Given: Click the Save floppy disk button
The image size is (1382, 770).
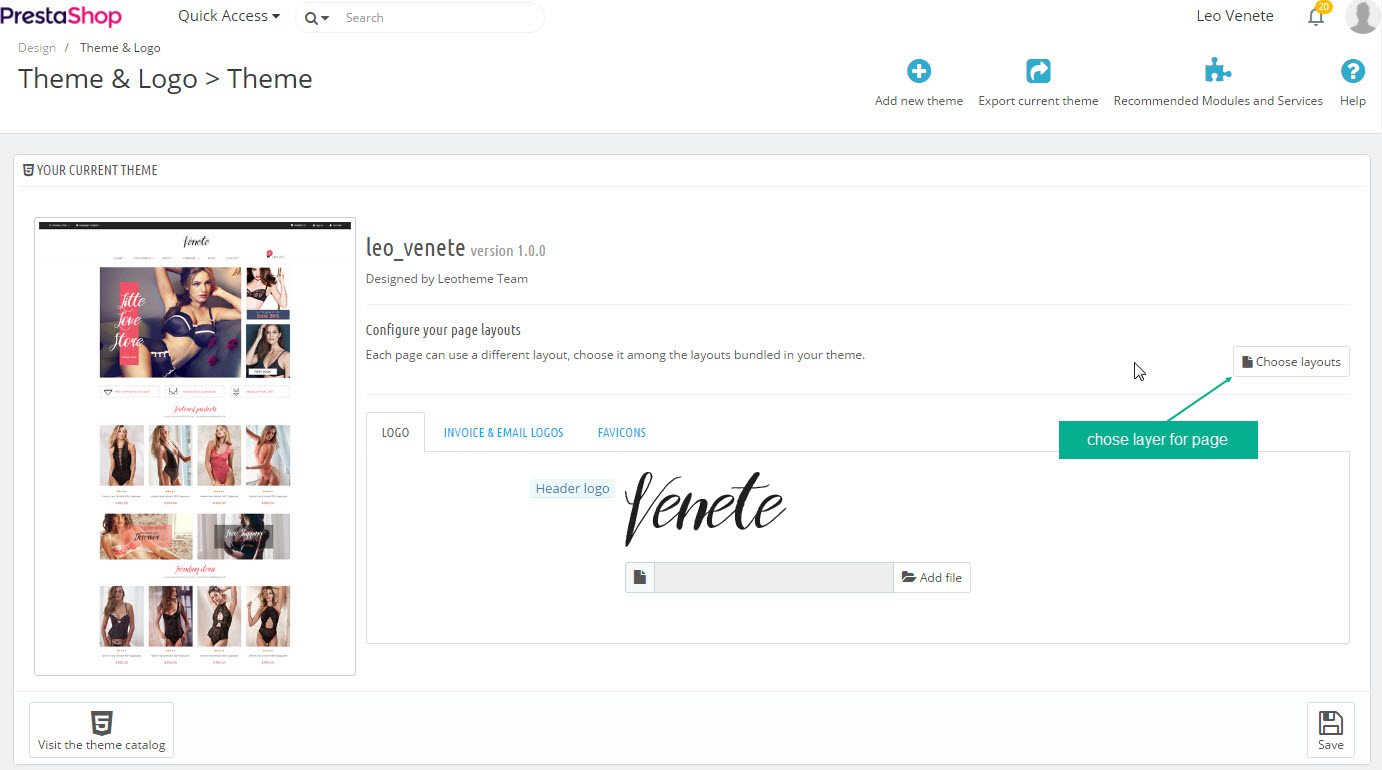Looking at the screenshot, I should (1330, 730).
